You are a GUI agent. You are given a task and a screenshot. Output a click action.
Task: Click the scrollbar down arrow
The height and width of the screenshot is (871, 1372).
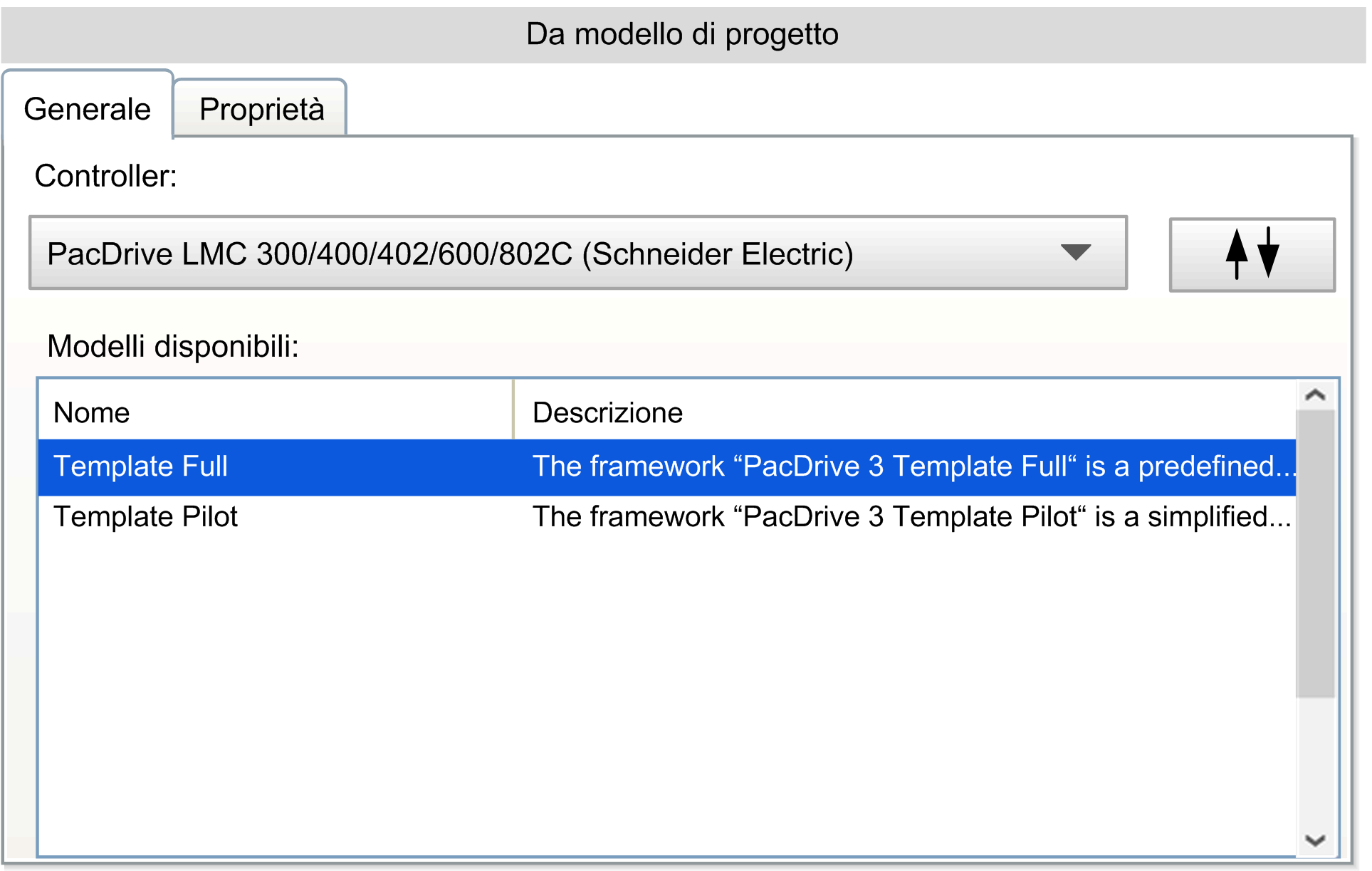pyautogui.click(x=1315, y=840)
